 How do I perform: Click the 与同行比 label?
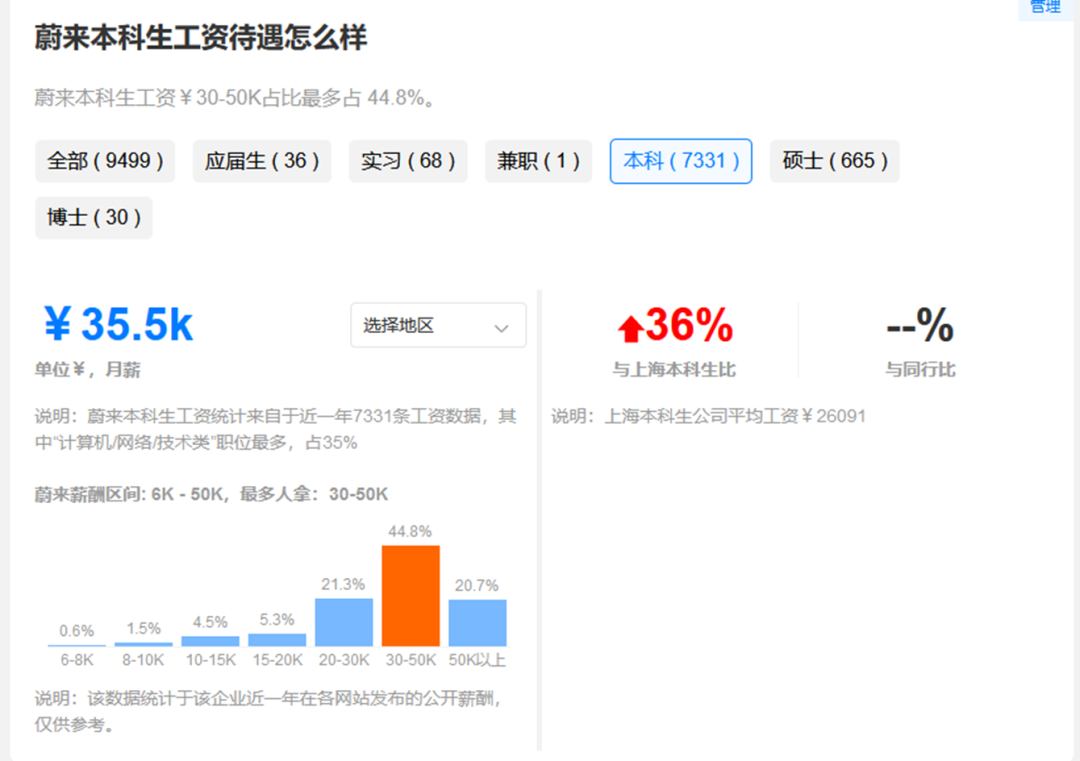point(920,370)
